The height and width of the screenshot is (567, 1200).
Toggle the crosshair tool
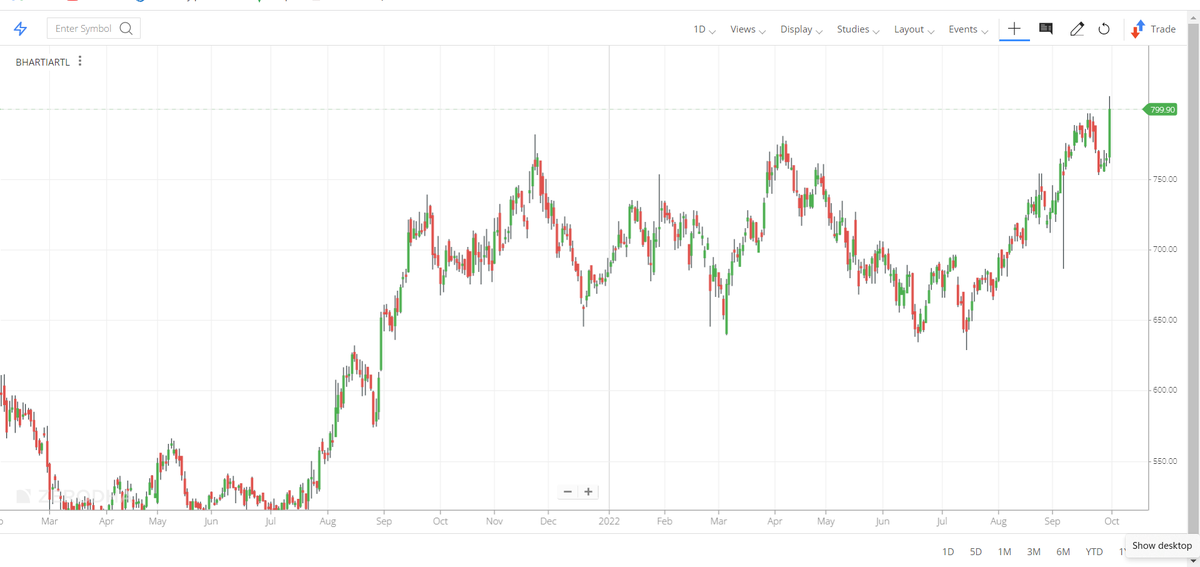click(1013, 29)
